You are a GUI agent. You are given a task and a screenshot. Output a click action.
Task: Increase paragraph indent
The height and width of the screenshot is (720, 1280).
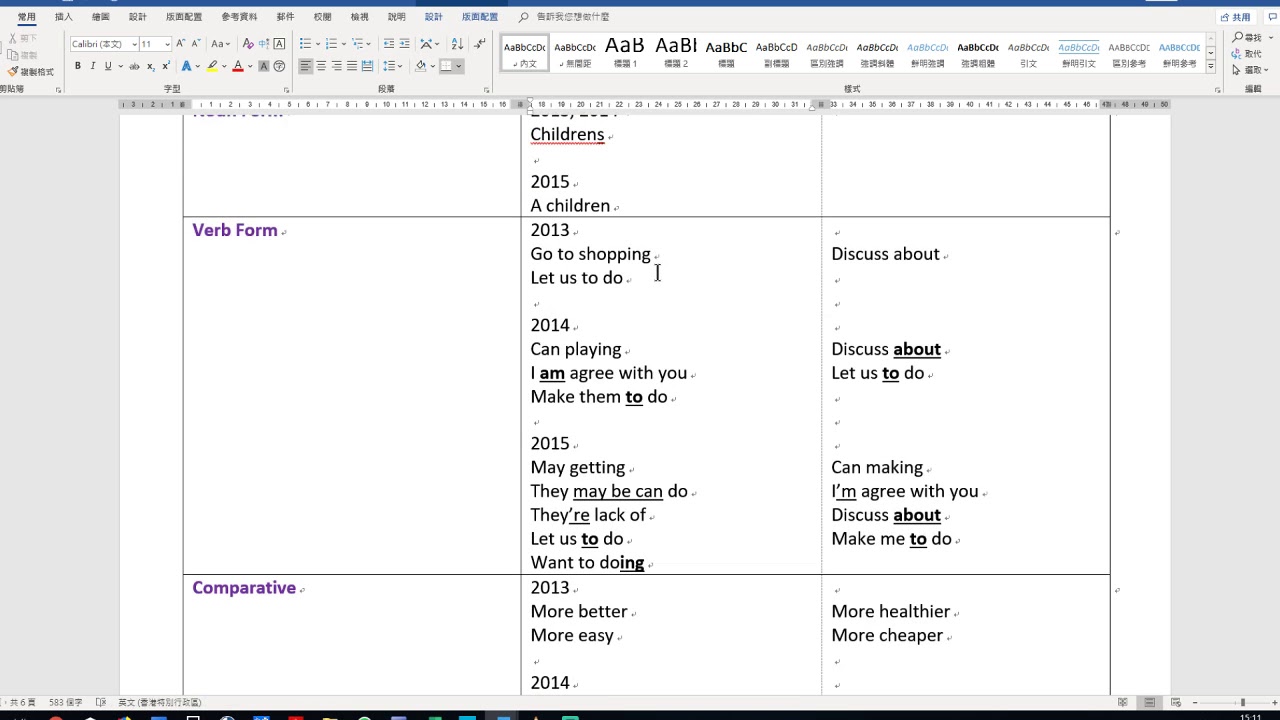point(404,44)
